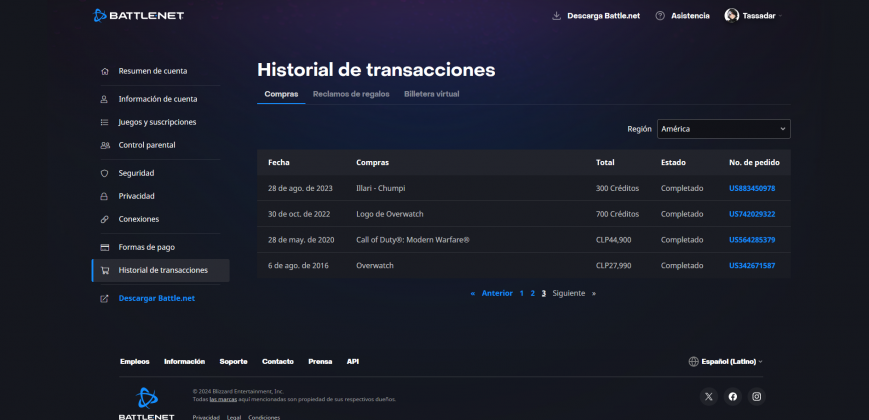Click the external link icon for Descargar Battle.net
Image resolution: width=869 pixels, height=420 pixels.
click(104, 299)
